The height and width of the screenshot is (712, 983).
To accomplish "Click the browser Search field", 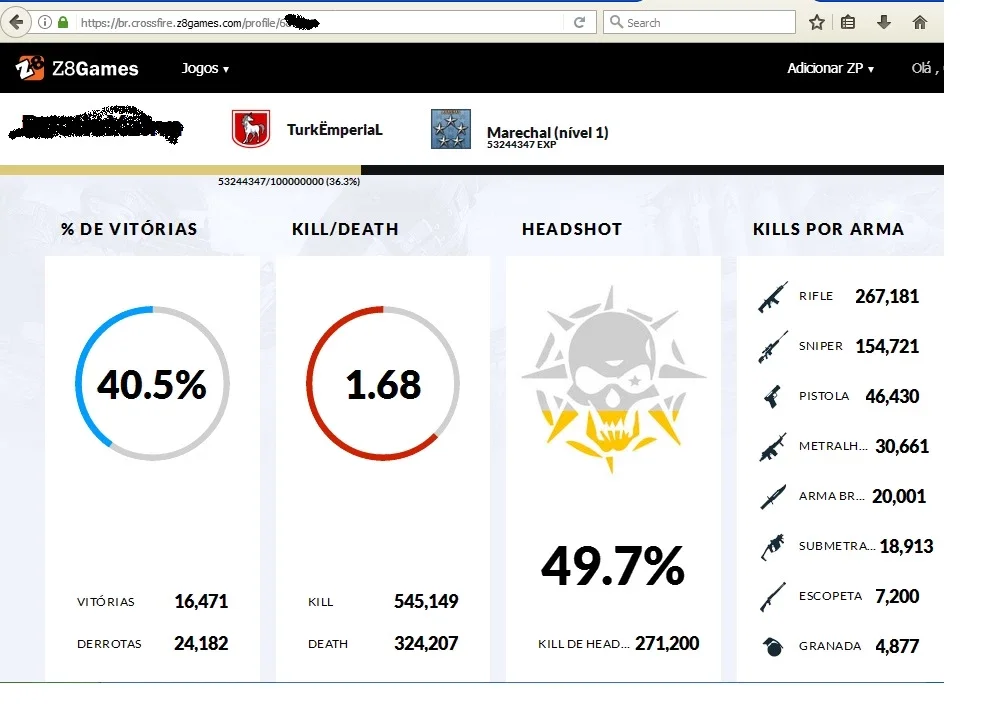I will pos(700,23).
